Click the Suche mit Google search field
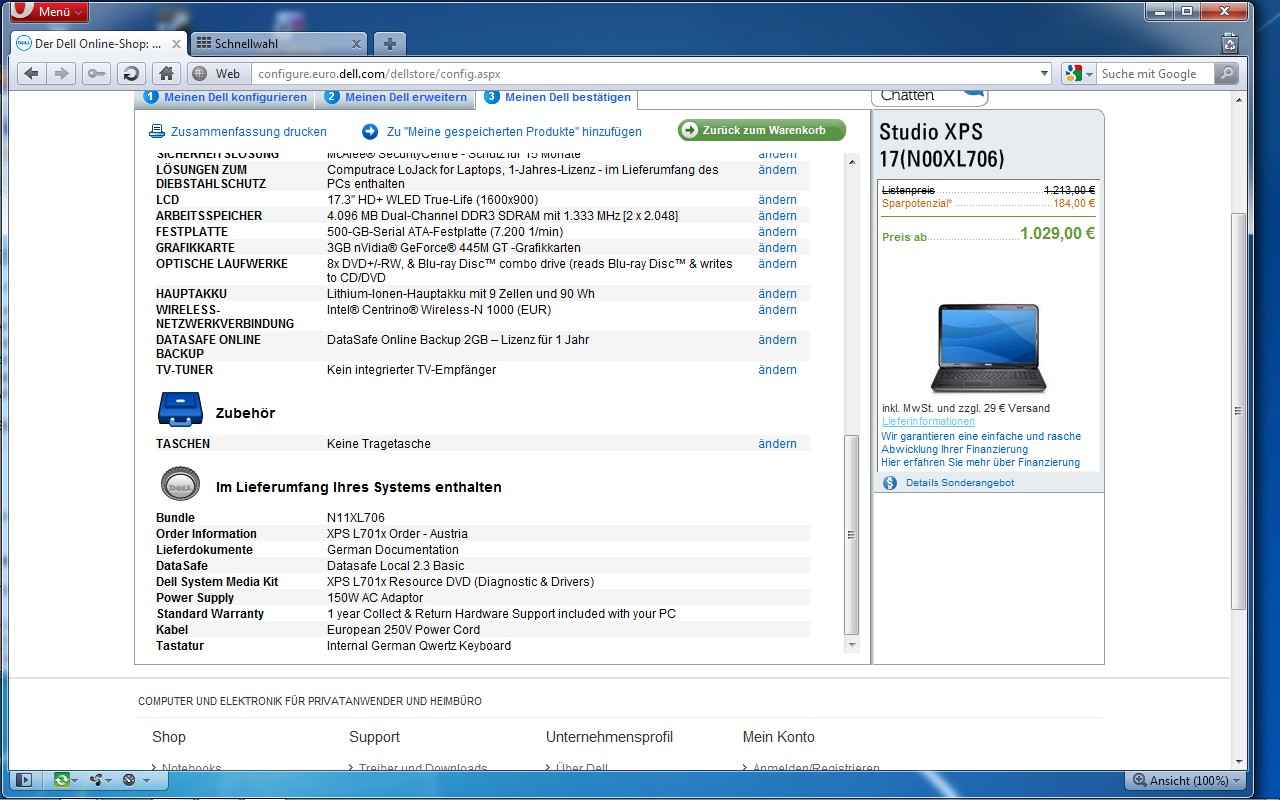Screen dimensions: 1280x800 coord(1155,73)
